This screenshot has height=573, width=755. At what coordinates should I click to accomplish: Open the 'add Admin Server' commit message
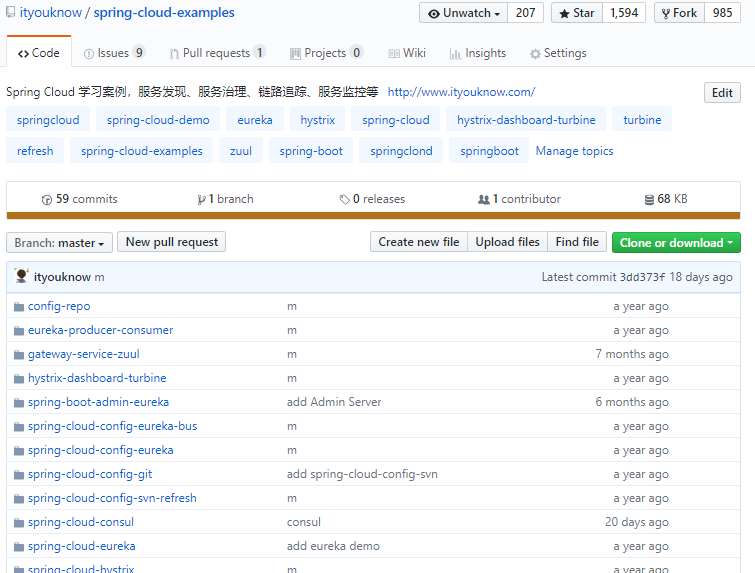click(334, 402)
